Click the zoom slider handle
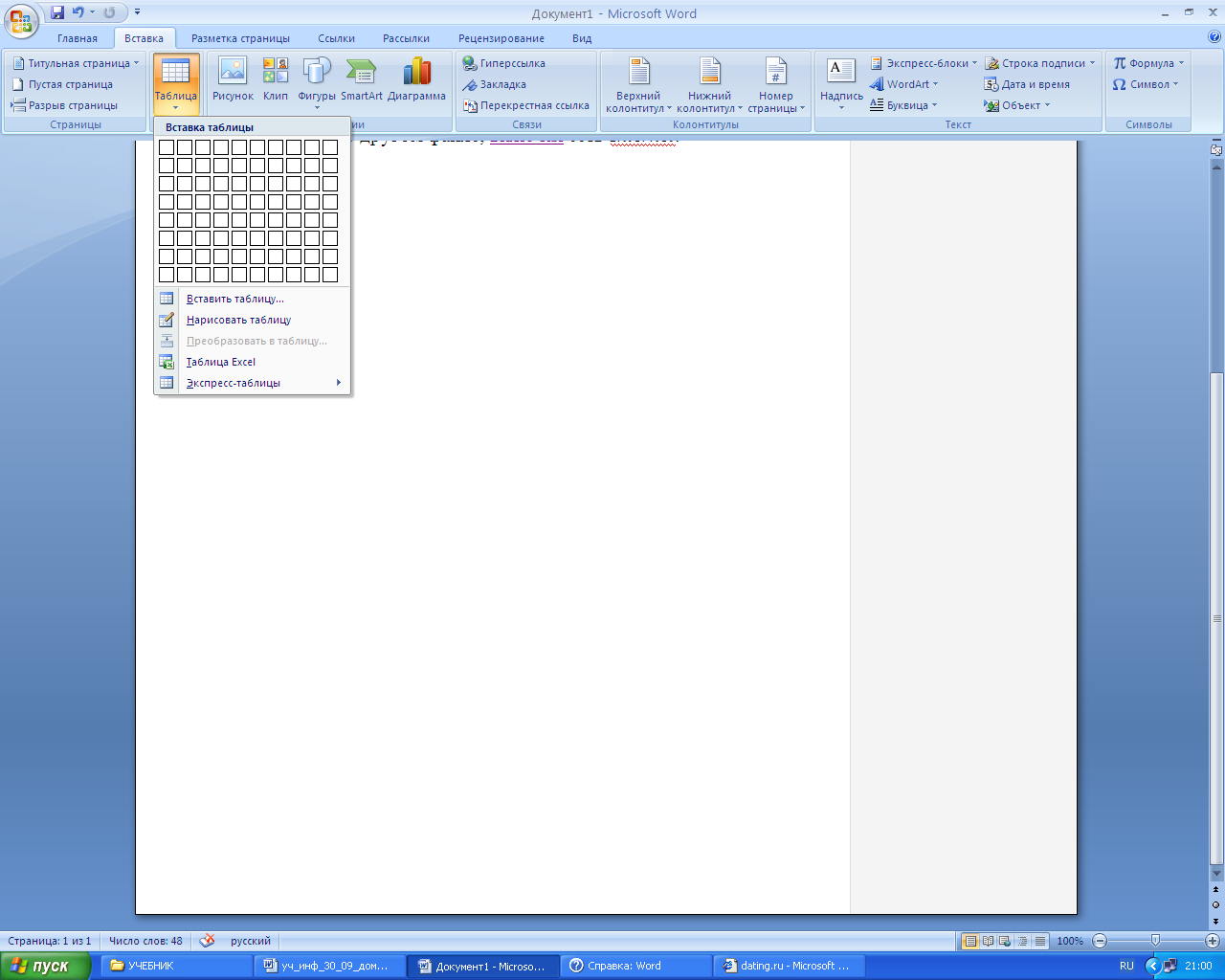Viewport: 1225px width, 980px height. [1155, 941]
